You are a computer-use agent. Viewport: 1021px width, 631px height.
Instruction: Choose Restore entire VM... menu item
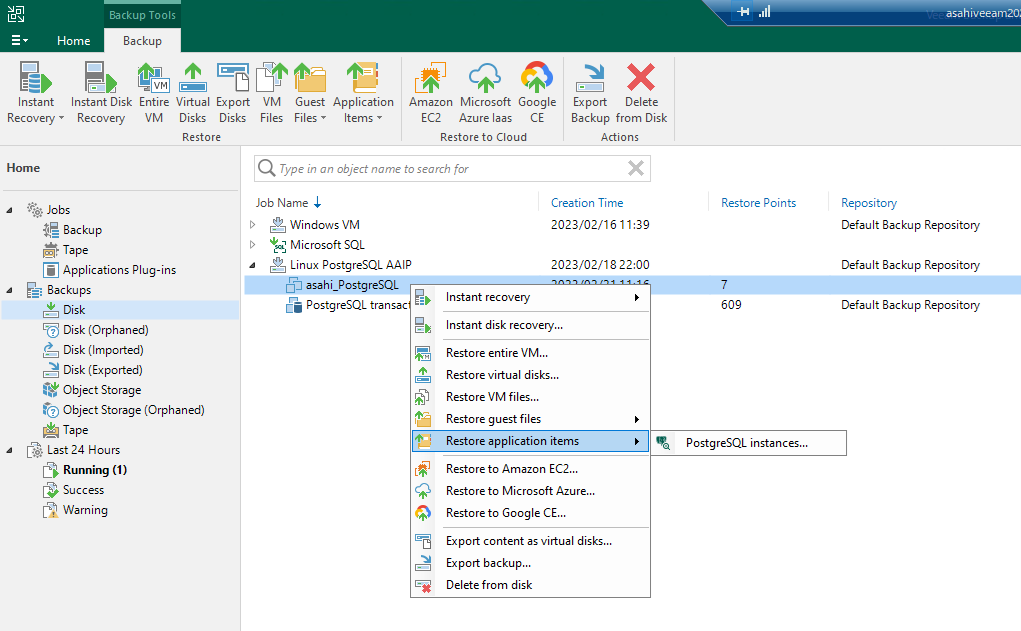point(530,353)
